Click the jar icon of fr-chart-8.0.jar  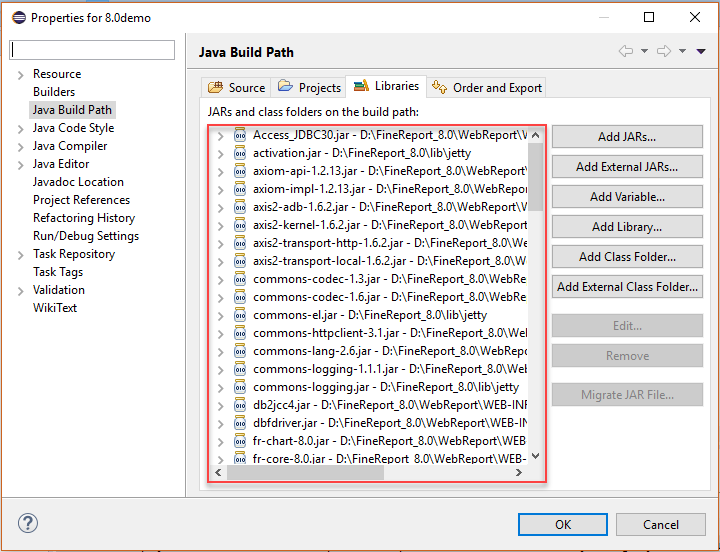(x=240, y=441)
